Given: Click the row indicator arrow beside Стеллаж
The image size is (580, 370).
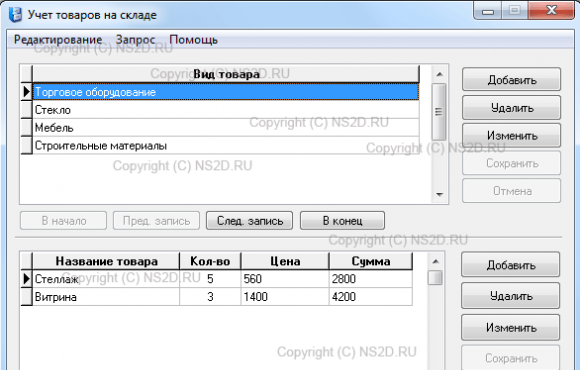Looking at the screenshot, I should (27, 279).
